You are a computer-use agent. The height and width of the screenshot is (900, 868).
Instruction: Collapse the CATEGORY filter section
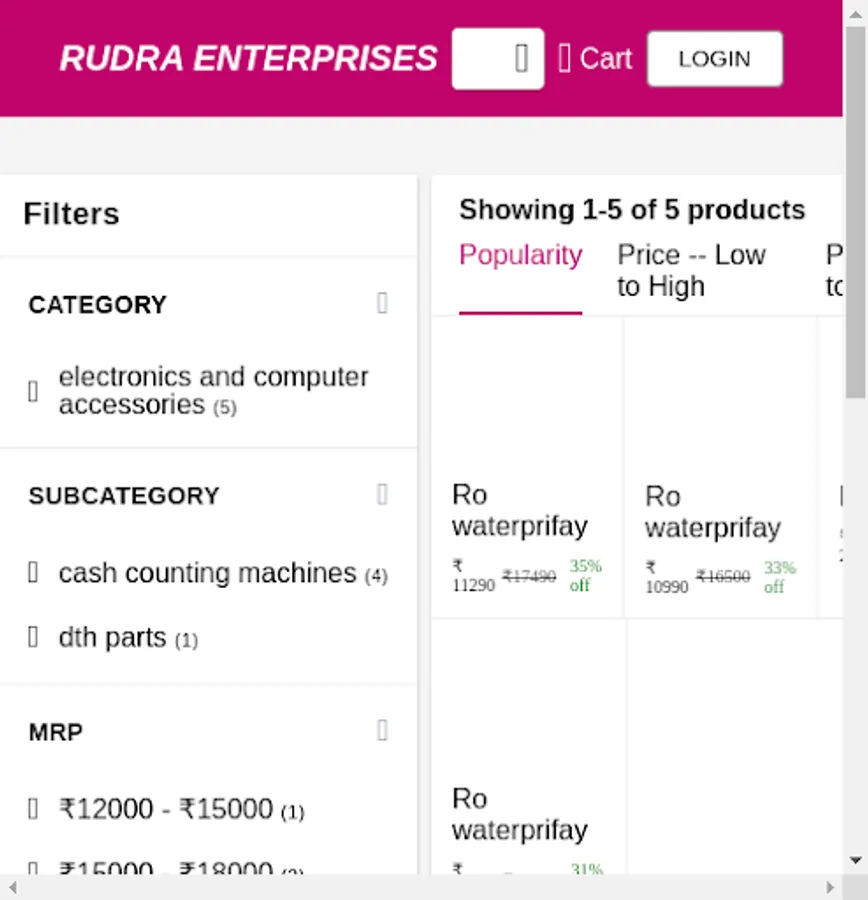382,303
